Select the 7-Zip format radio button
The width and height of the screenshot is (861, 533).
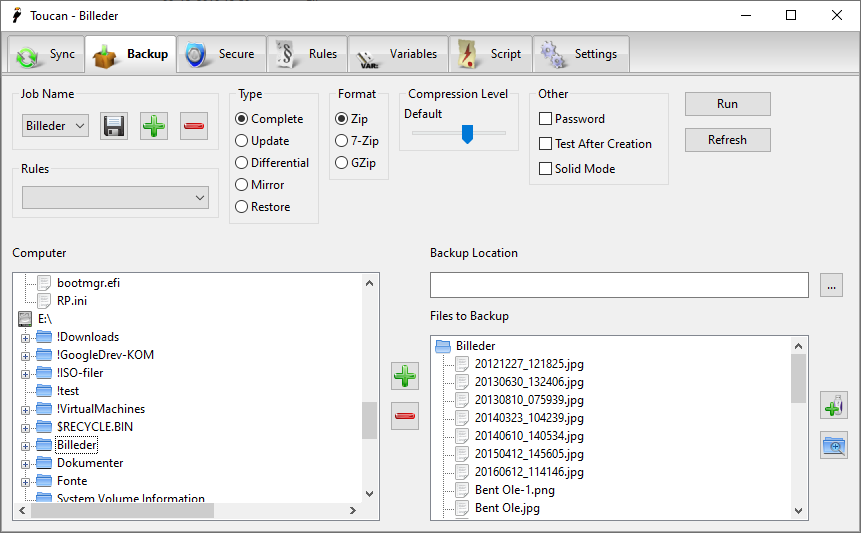(x=342, y=141)
